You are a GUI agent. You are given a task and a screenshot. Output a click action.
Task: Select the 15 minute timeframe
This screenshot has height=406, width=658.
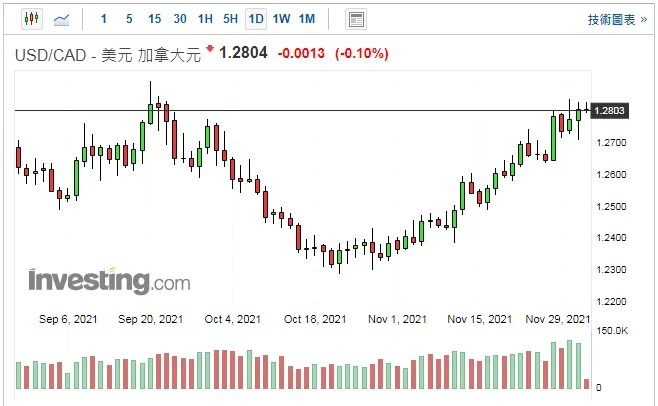[x=154, y=19]
